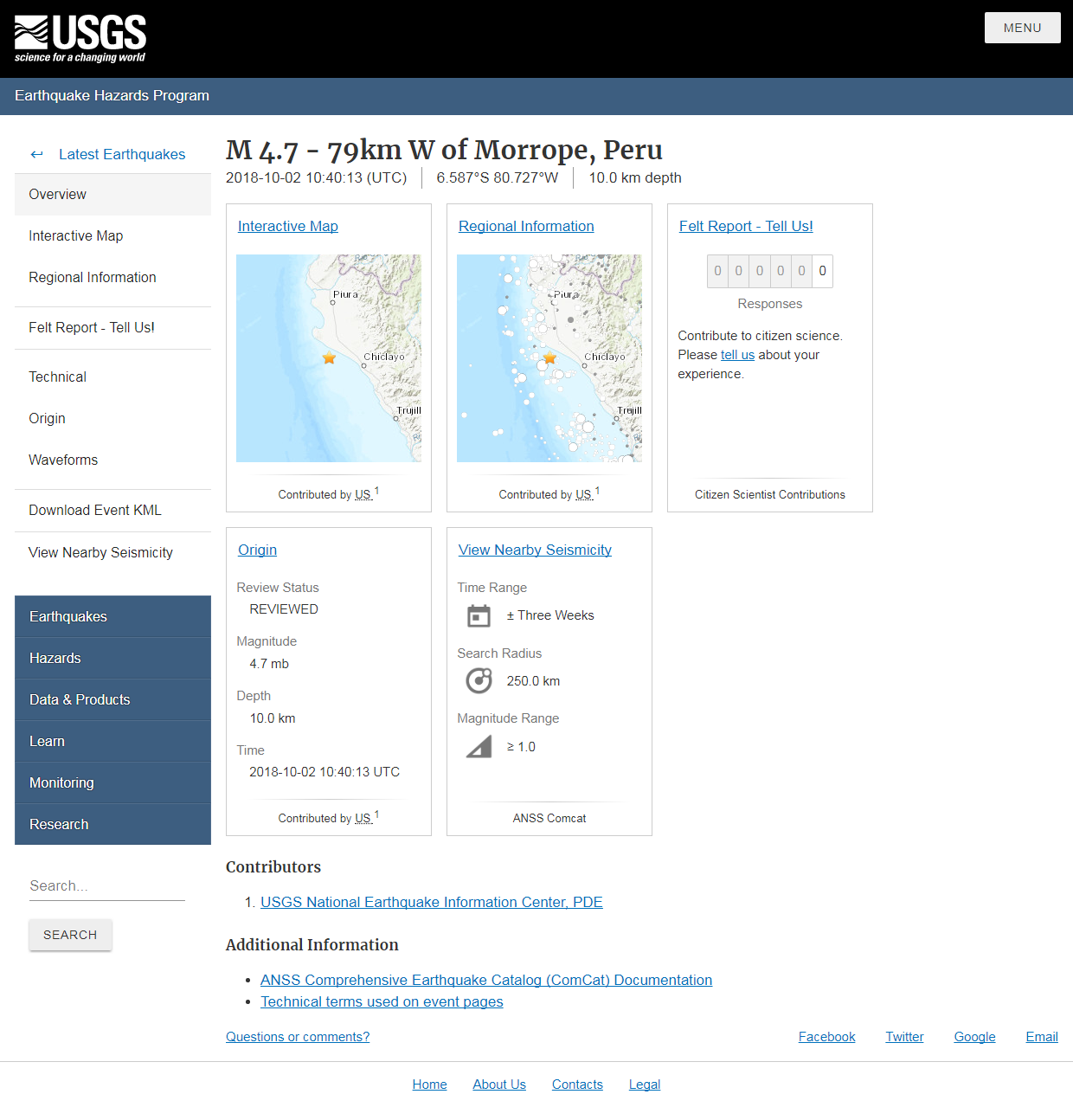Screen dimensions: 1073x1120
Task: Open the Felt Report - Tell Us! link
Action: pyautogui.click(x=746, y=226)
